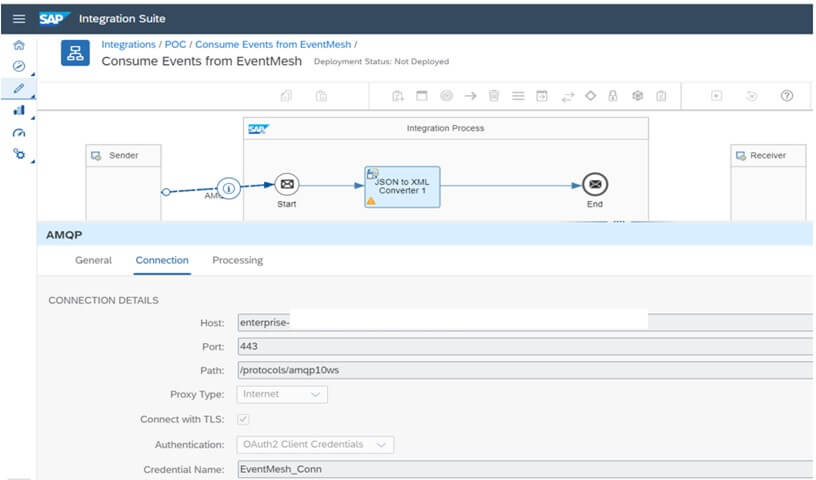Open the Call palette icon

coord(542,96)
